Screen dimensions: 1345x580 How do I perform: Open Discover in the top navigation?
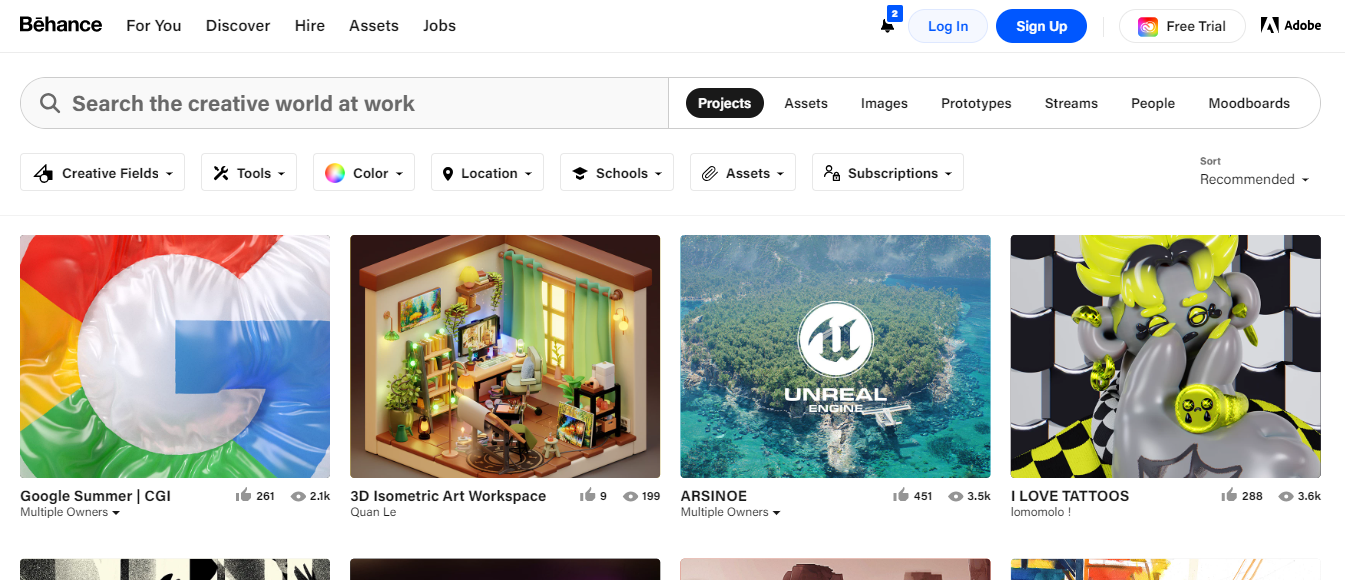click(x=238, y=26)
